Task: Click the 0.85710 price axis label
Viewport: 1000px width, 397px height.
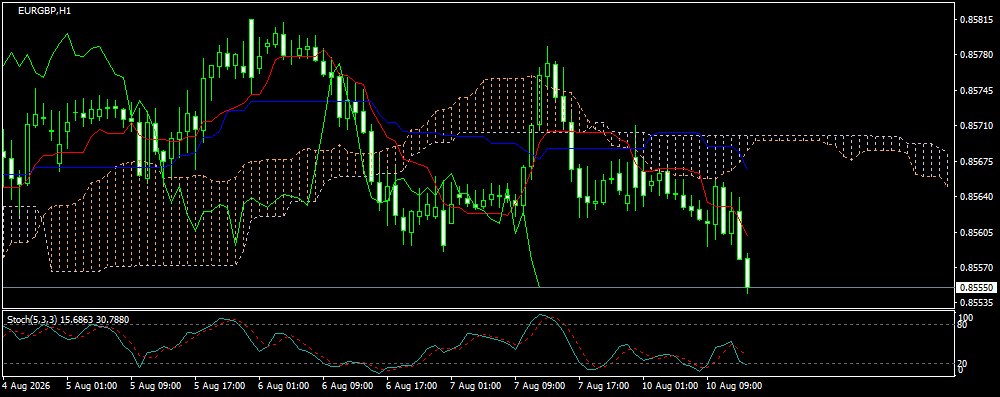Action: tap(977, 126)
